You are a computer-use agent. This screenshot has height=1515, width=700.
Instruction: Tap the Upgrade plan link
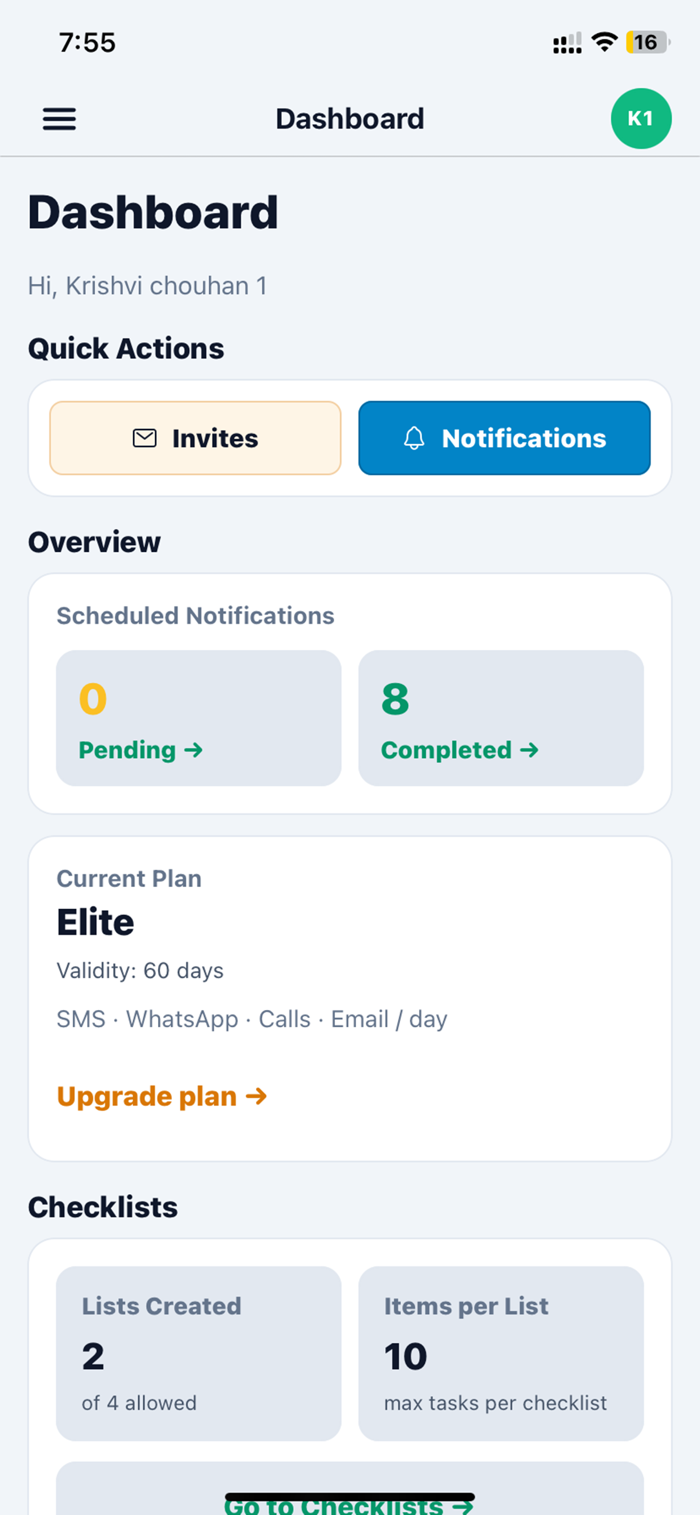(x=162, y=1096)
